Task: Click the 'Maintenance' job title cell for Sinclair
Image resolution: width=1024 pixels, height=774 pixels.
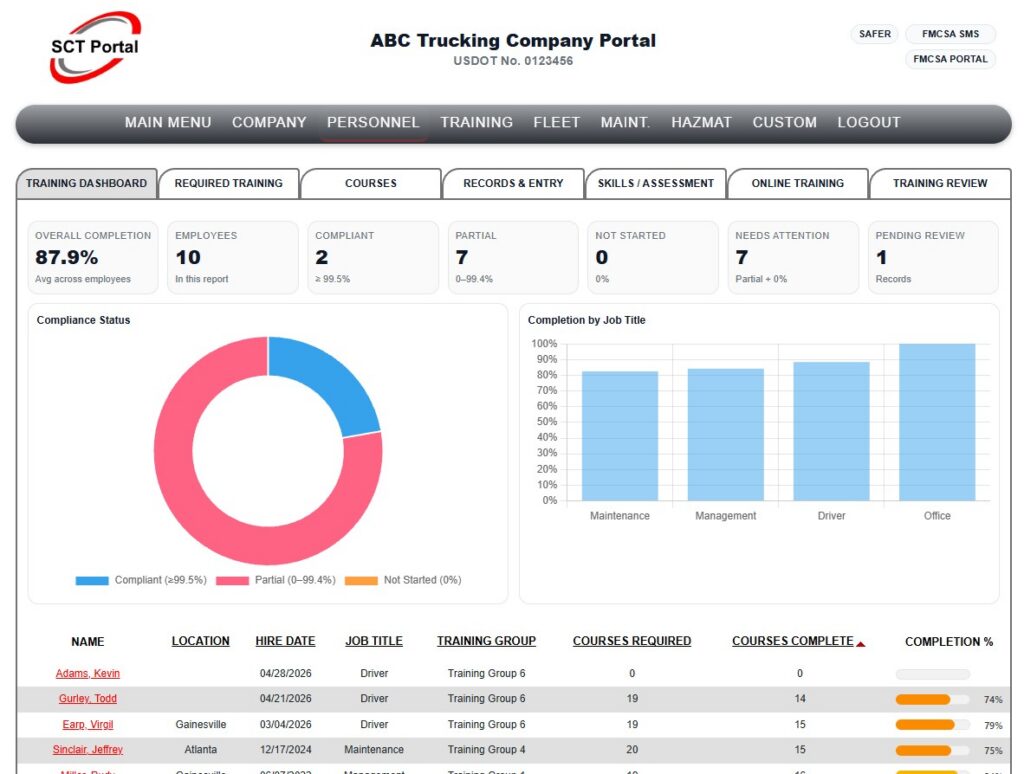Action: (374, 750)
